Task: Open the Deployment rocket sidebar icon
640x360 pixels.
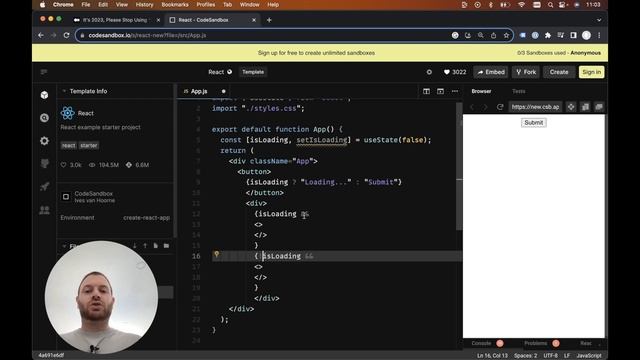Action: tap(44, 187)
